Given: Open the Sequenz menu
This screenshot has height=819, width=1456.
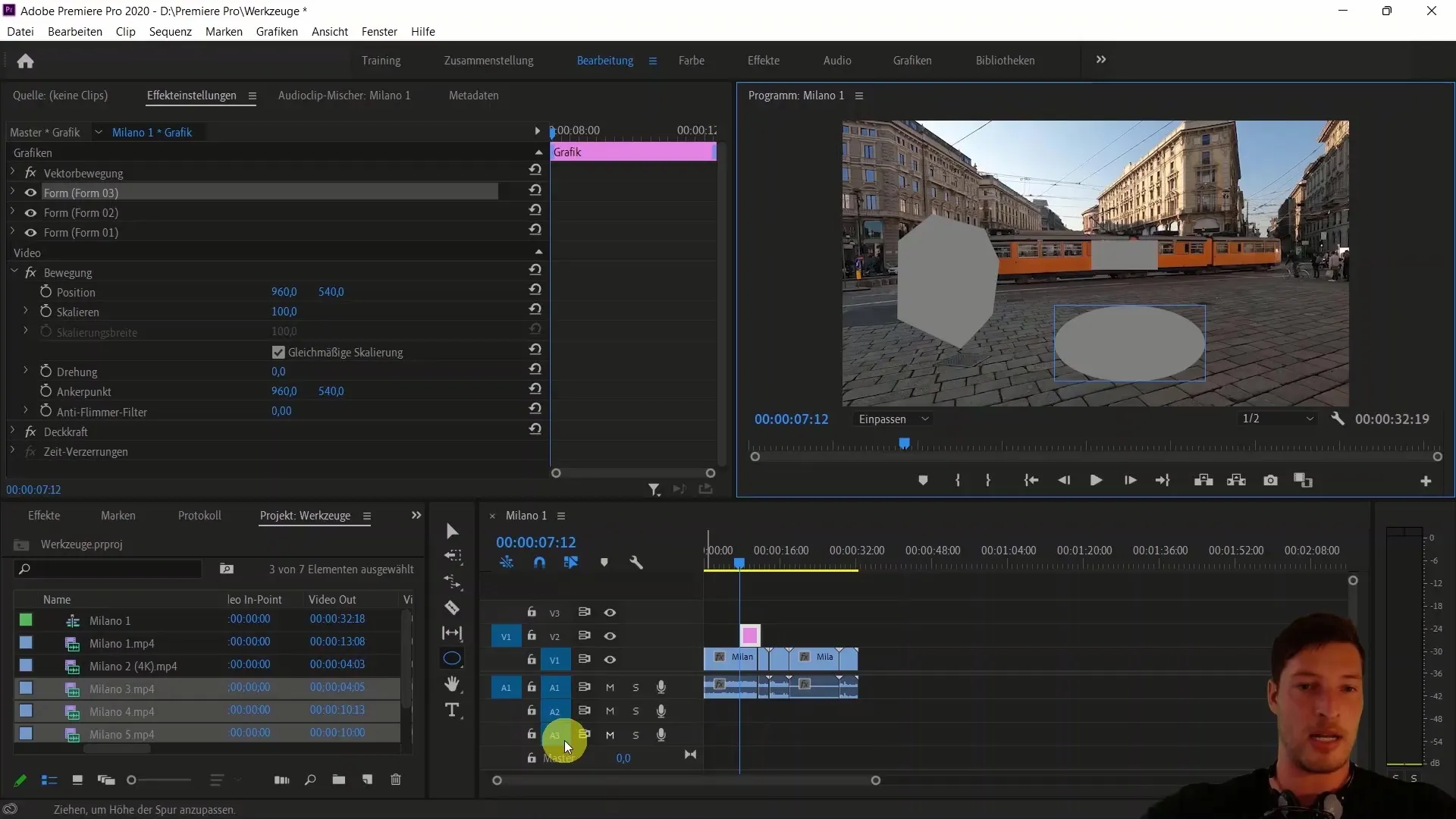Looking at the screenshot, I should (170, 31).
